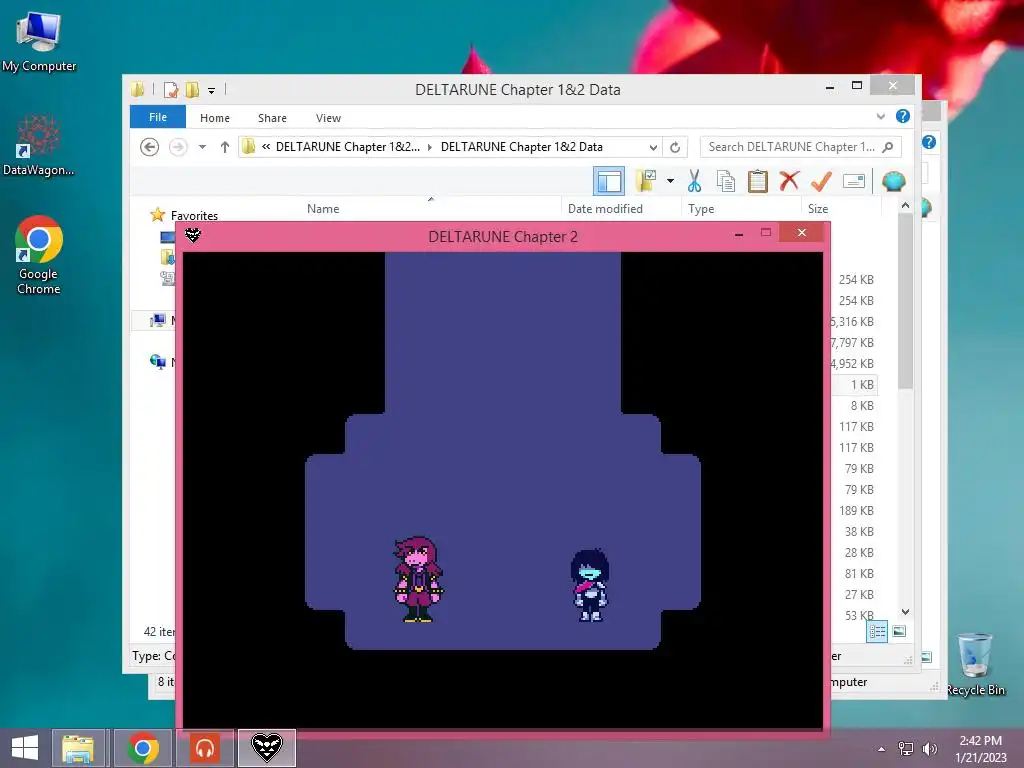Viewport: 1024px width, 768px height.
Task: Select the row sized 38 KB
Action: click(856, 532)
